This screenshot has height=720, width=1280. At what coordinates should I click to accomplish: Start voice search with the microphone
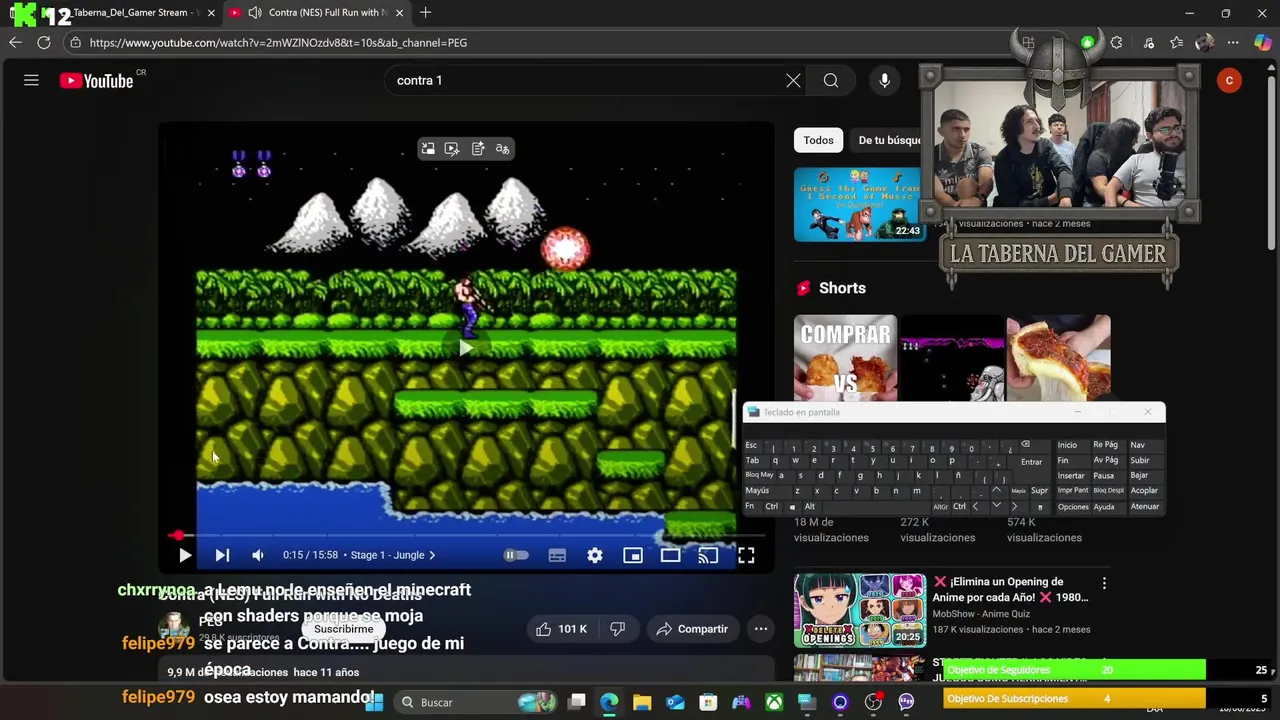click(x=884, y=80)
